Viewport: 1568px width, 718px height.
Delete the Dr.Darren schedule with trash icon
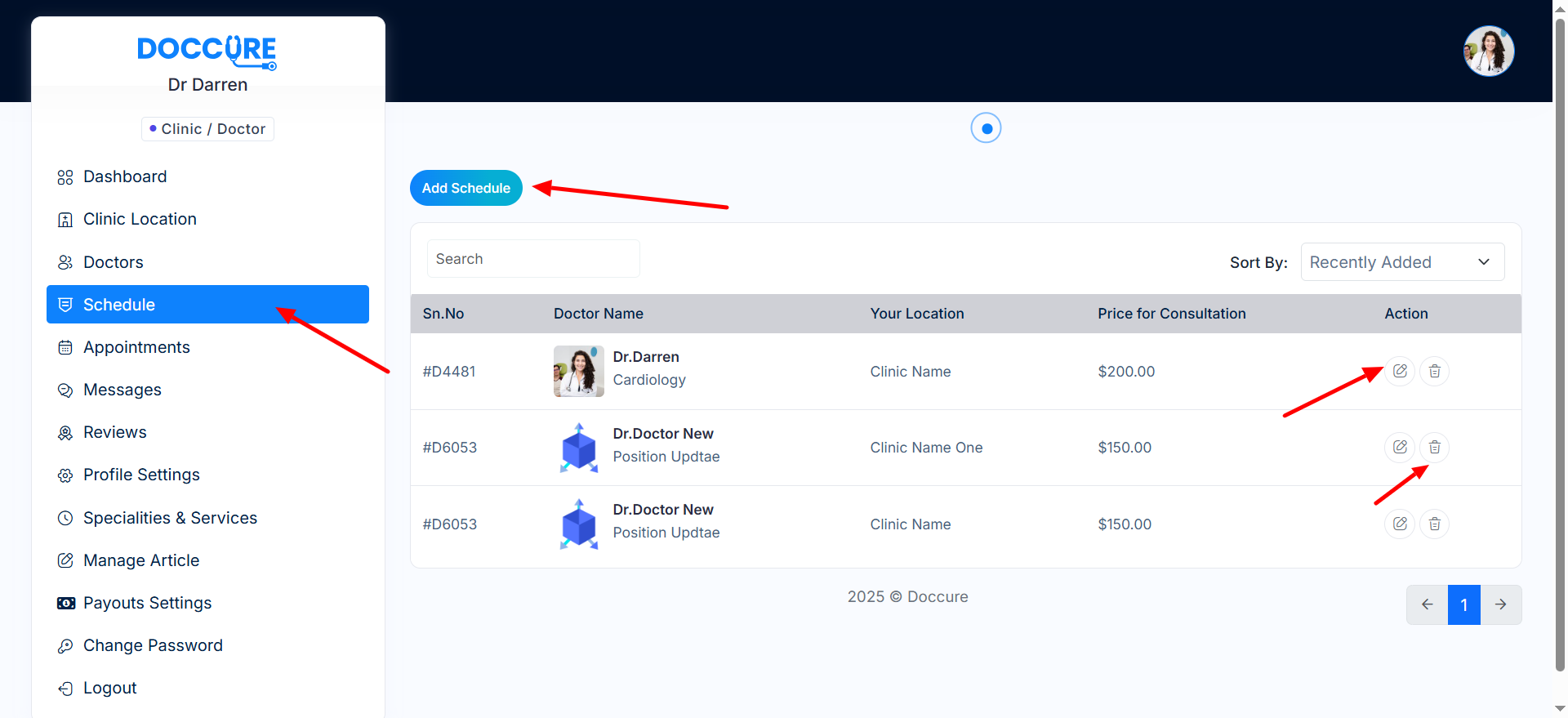tap(1434, 371)
